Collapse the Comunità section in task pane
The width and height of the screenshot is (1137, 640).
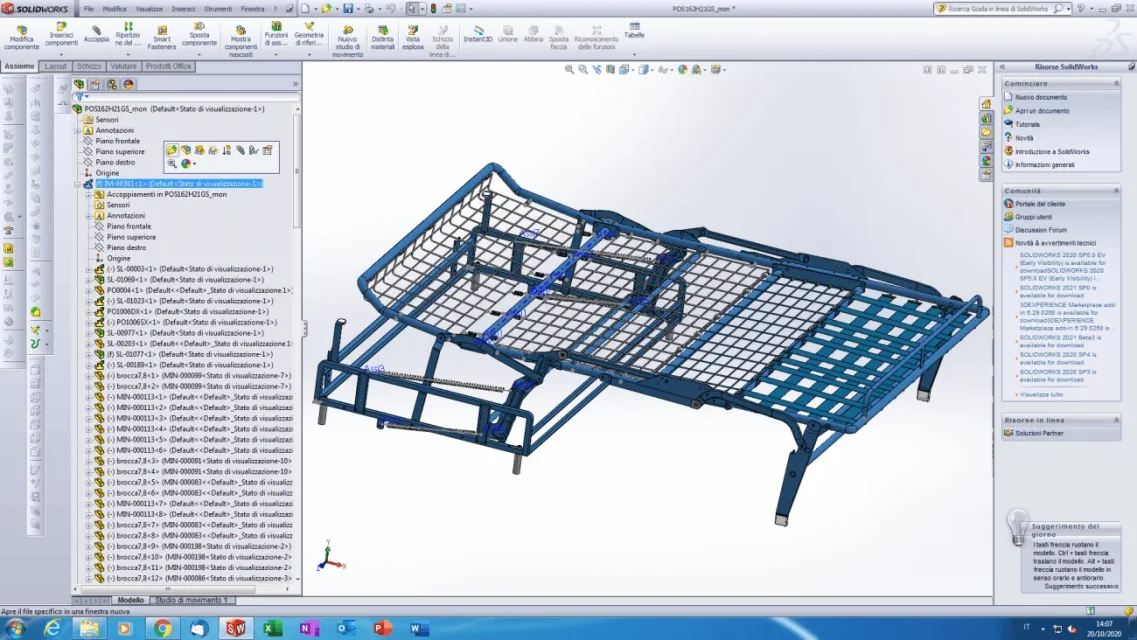coord(1116,191)
